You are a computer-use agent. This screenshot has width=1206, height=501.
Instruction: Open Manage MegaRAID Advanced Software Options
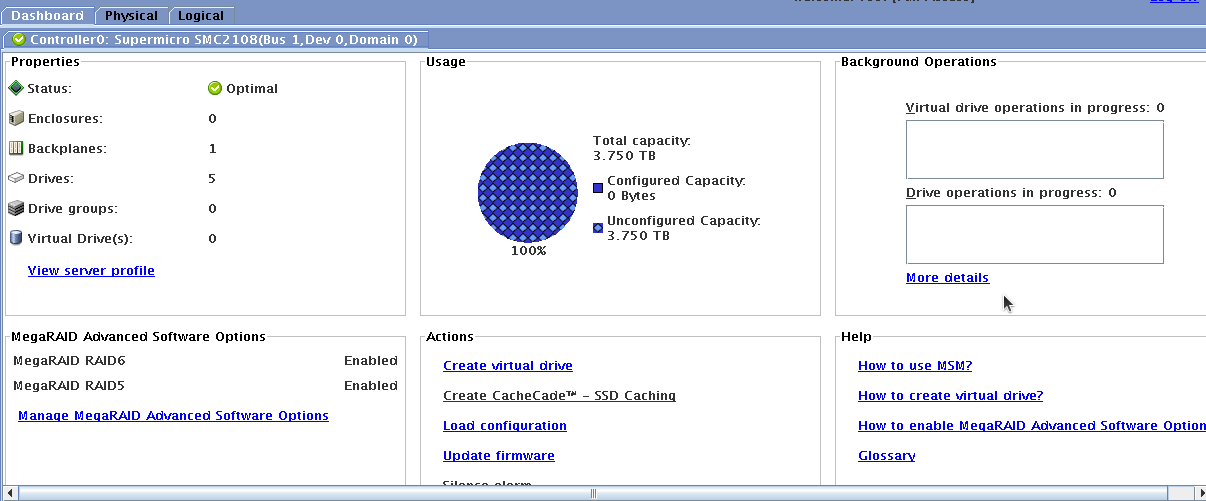click(x=173, y=415)
